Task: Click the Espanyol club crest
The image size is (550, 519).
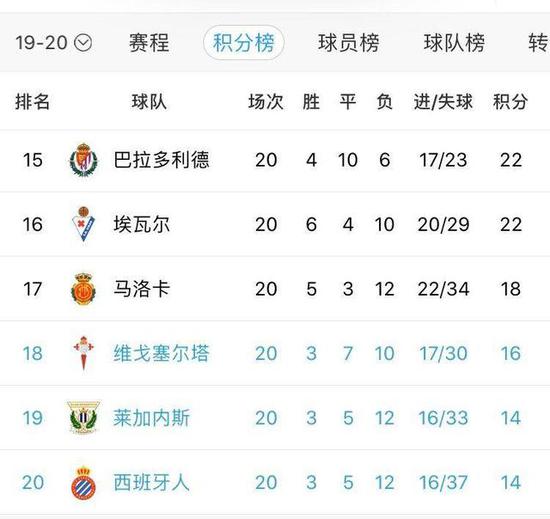Action: [x=83, y=483]
